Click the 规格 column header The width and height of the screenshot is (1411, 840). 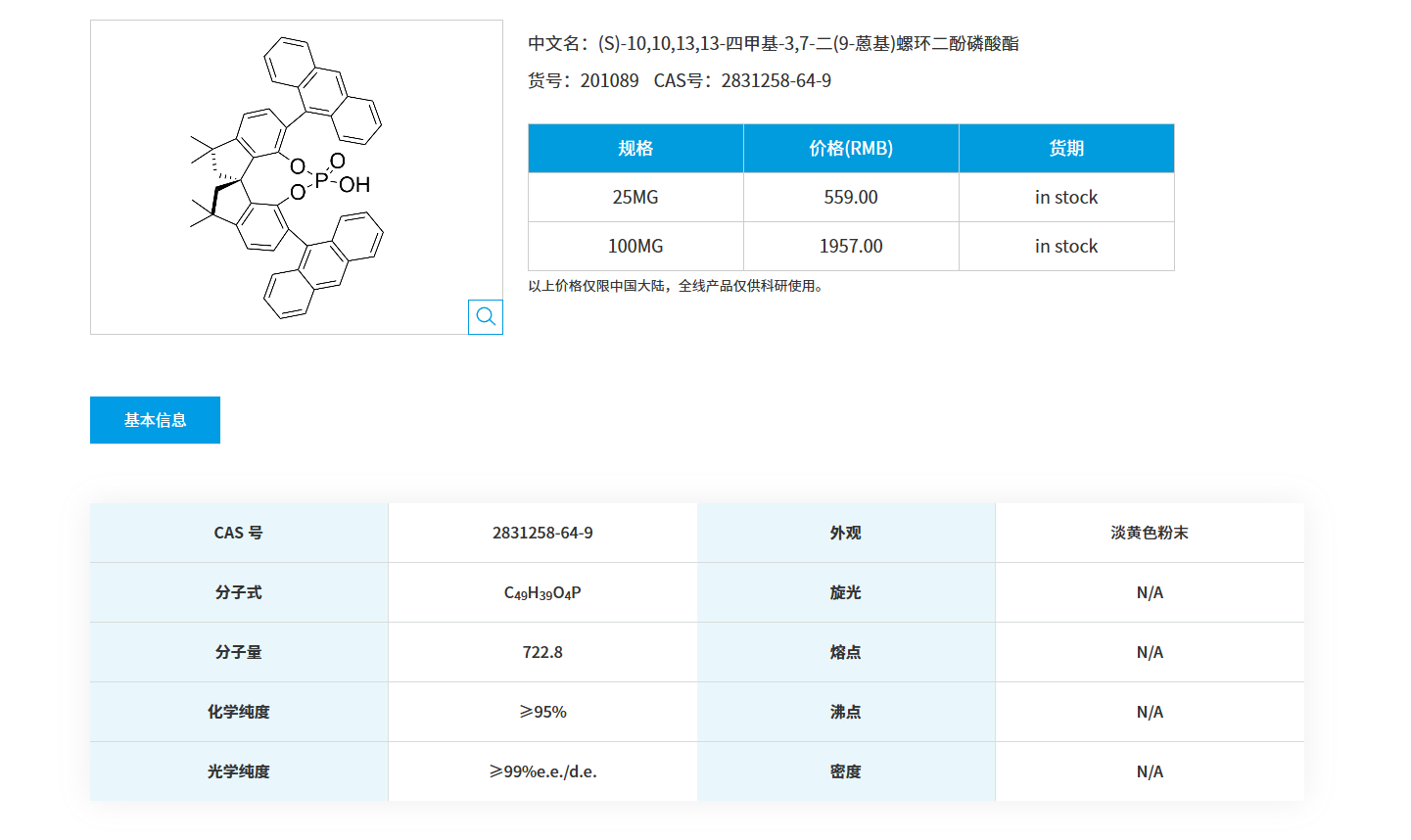[635, 148]
